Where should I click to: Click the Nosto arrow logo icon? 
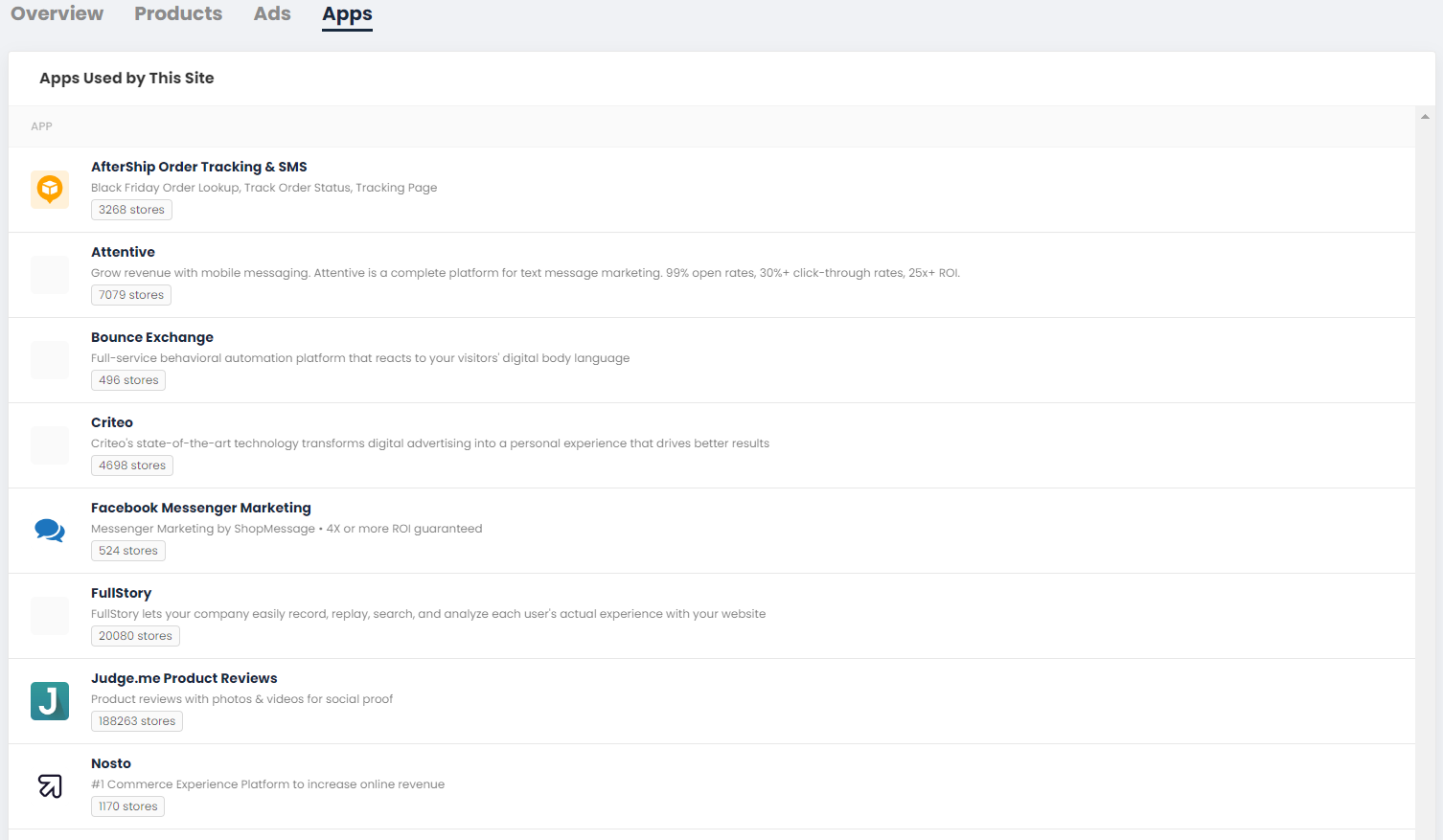[50, 786]
